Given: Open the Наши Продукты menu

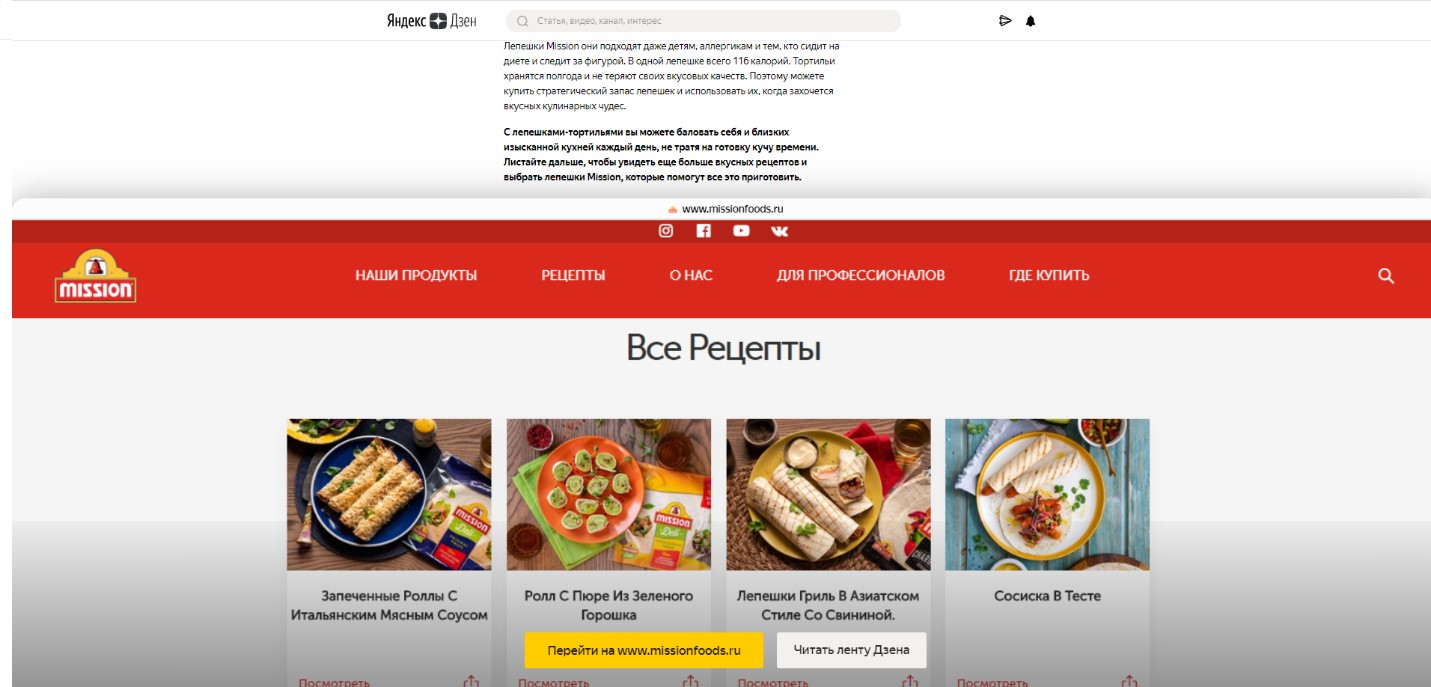Looking at the screenshot, I should (x=416, y=276).
